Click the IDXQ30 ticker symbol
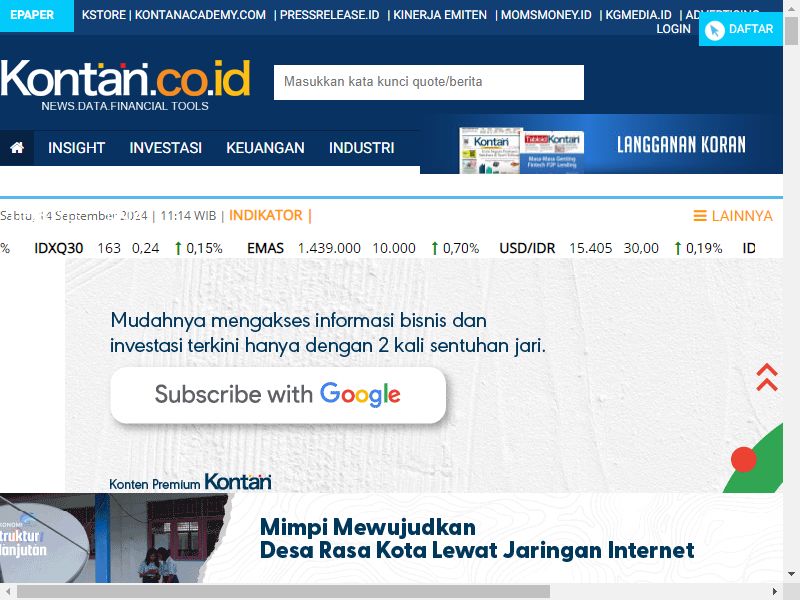 pos(59,248)
